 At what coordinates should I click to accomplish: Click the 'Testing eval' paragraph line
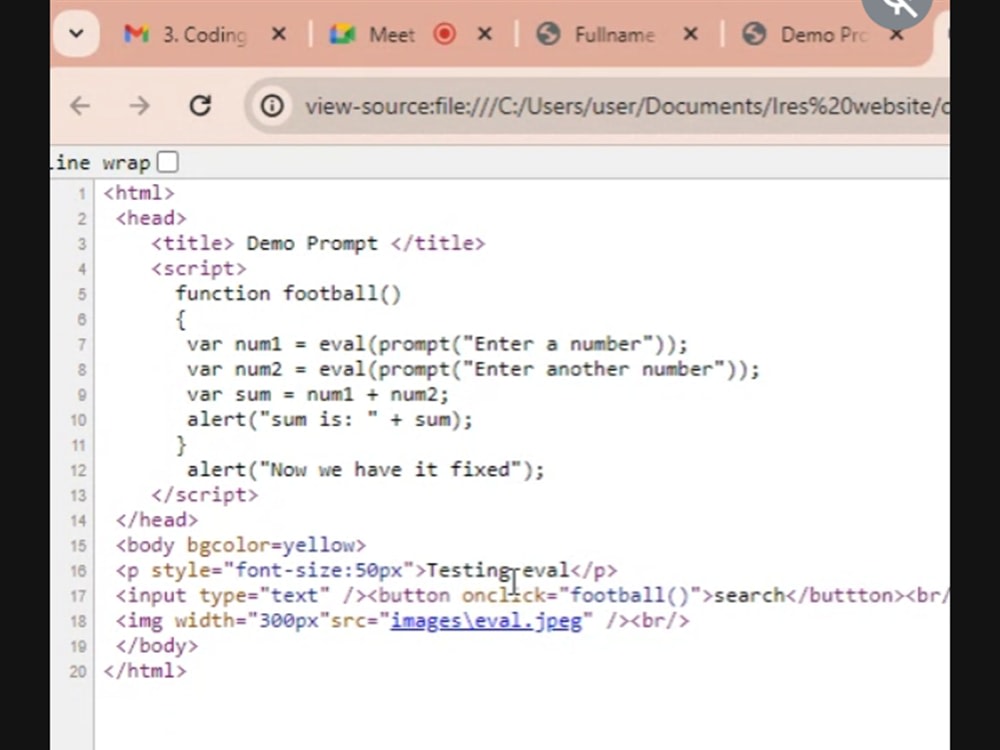366,570
